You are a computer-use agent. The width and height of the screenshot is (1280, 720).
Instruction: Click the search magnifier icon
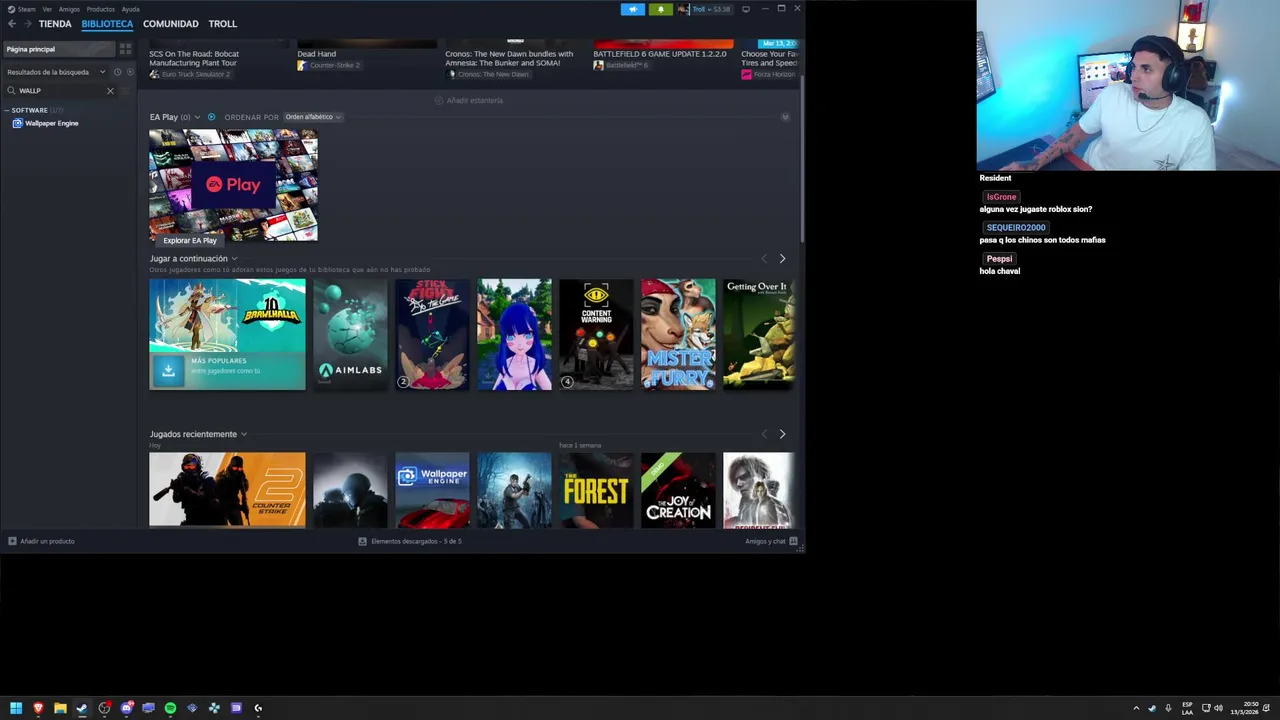click(12, 91)
